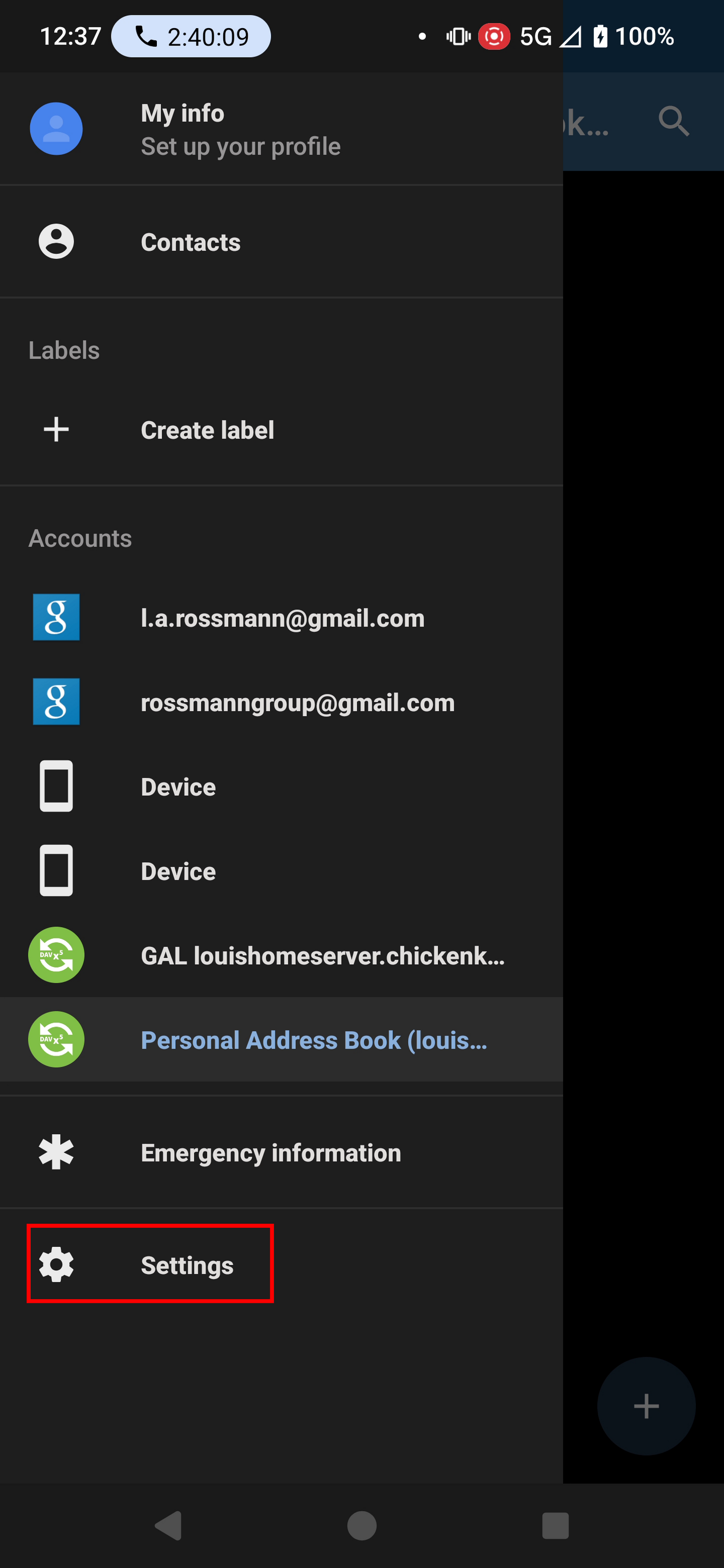Select Personal Address Book account
The image size is (724, 1568).
pos(313,1040)
